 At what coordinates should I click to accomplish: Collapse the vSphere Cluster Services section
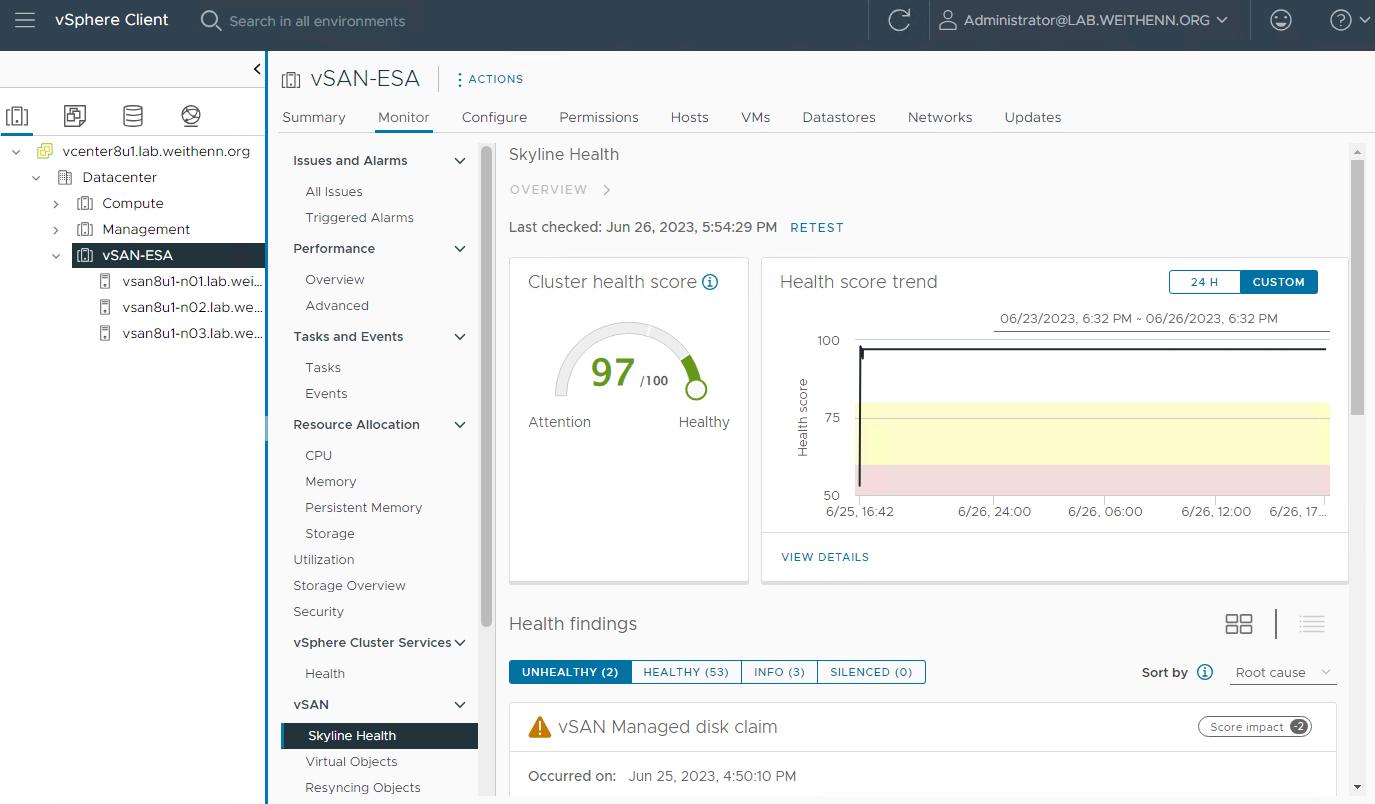pos(460,642)
